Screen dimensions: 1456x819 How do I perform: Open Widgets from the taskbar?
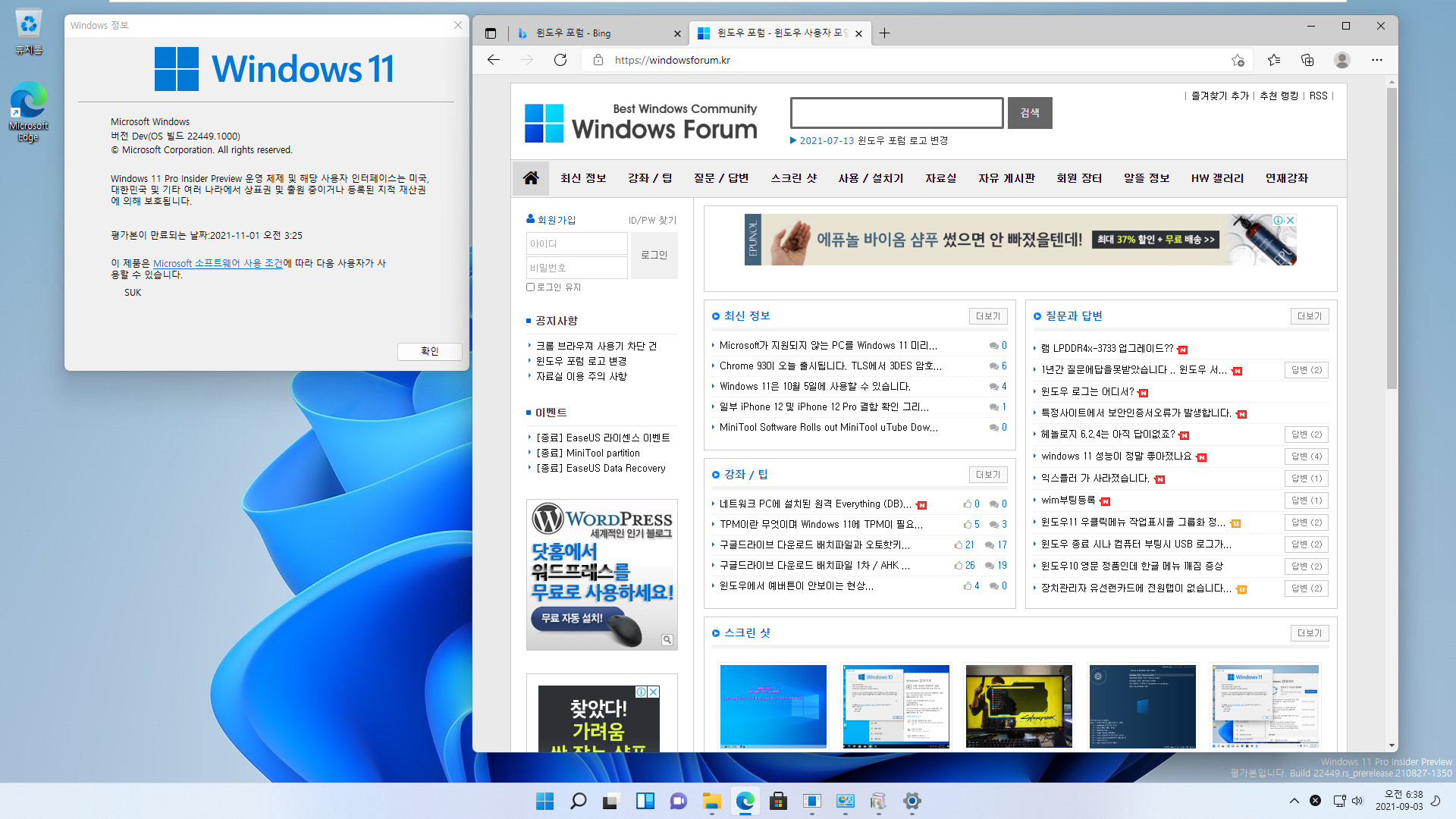click(645, 801)
